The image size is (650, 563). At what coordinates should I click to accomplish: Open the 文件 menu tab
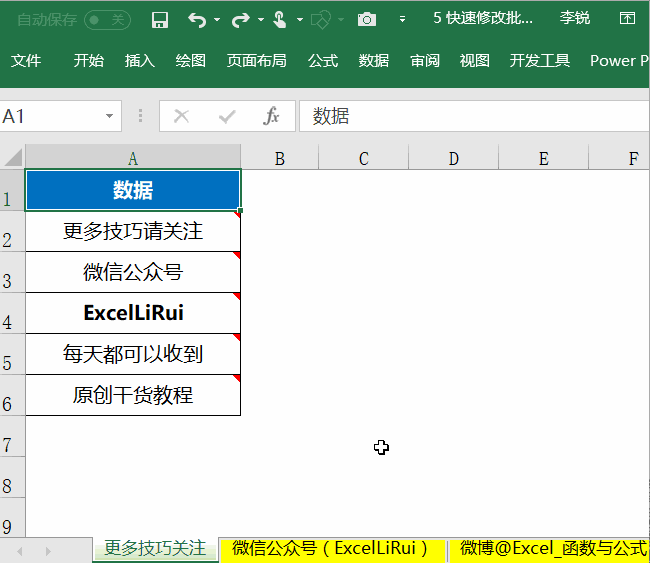[26, 61]
